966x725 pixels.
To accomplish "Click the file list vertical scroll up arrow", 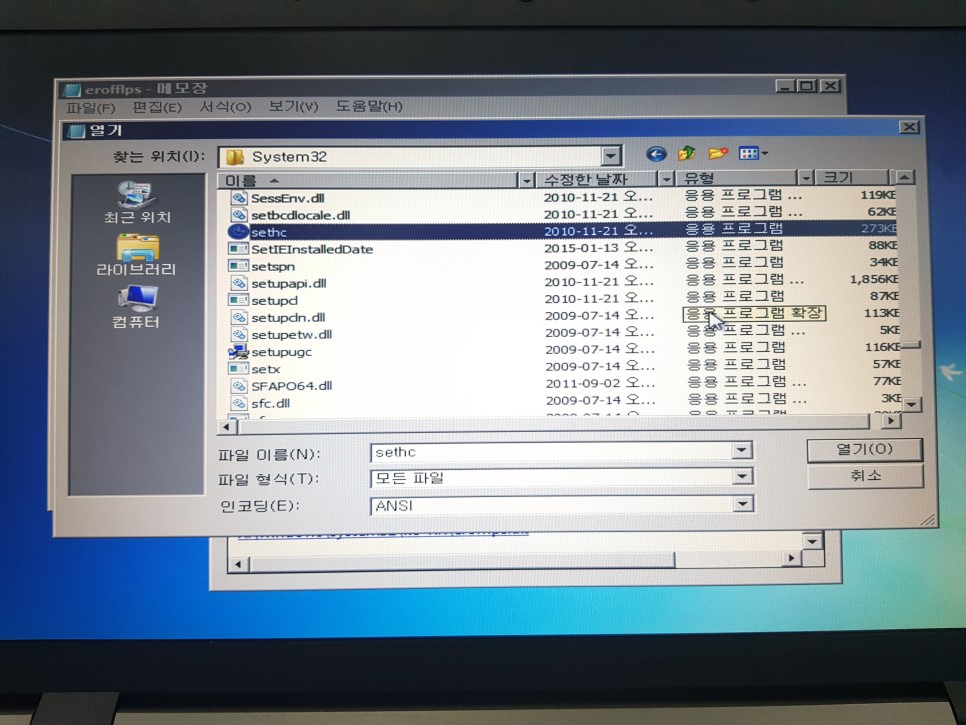I will (904, 177).
